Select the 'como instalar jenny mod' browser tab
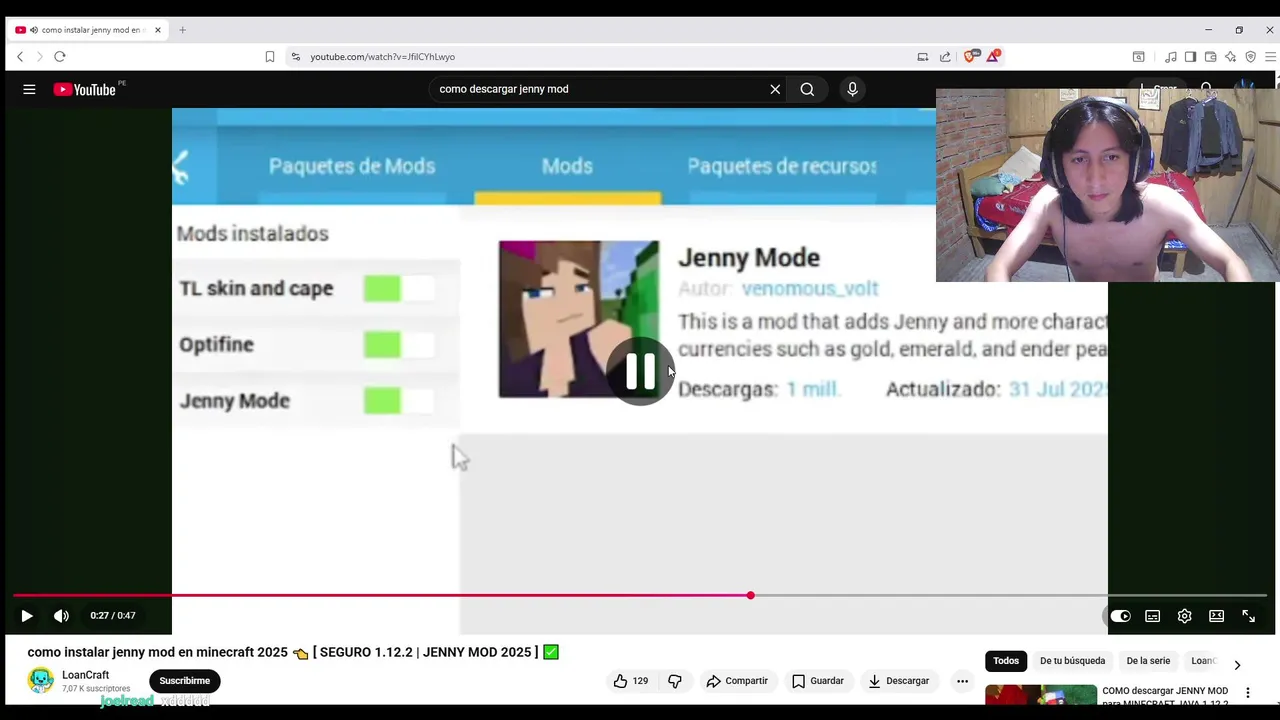Viewport: 1280px width, 720px height. point(89,30)
